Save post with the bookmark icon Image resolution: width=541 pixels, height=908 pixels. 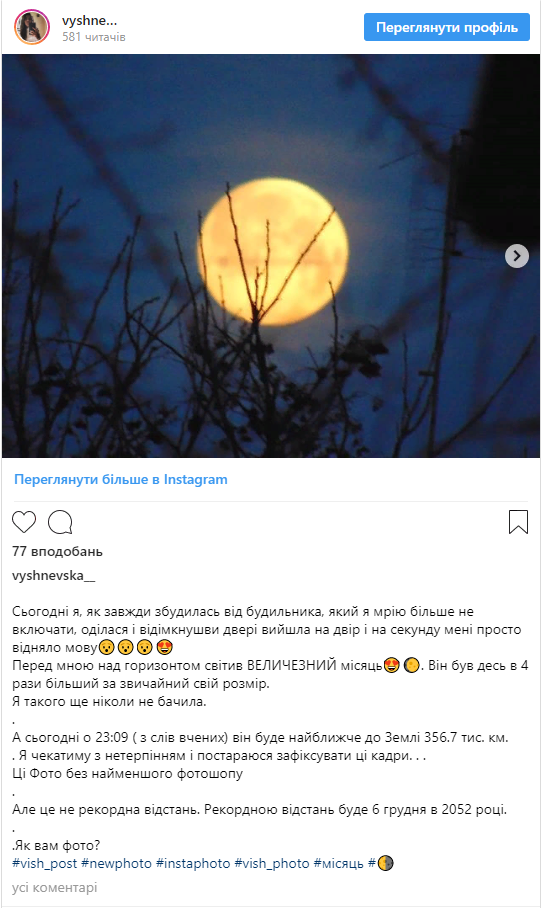pos(518,522)
